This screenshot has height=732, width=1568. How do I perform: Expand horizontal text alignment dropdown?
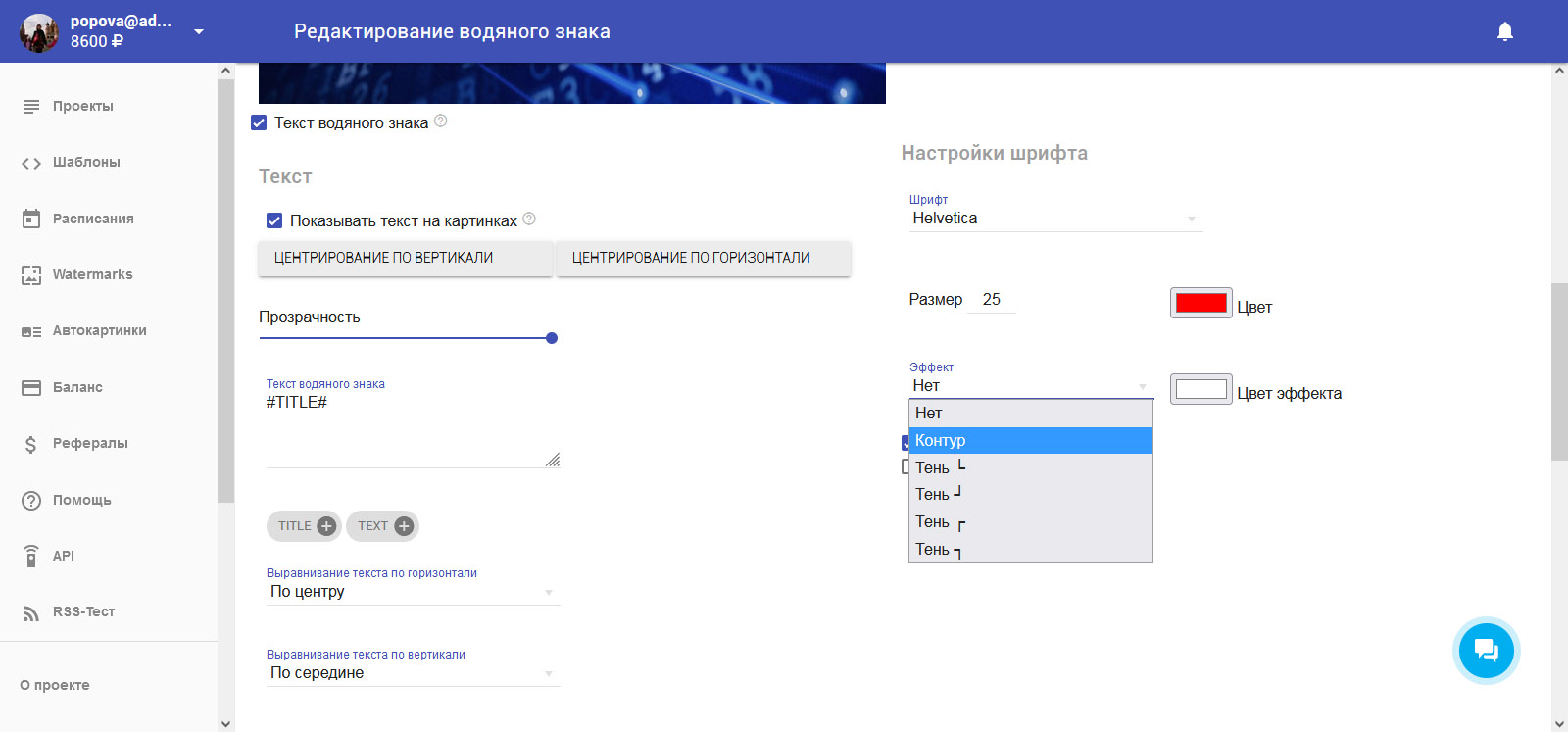pyautogui.click(x=412, y=592)
